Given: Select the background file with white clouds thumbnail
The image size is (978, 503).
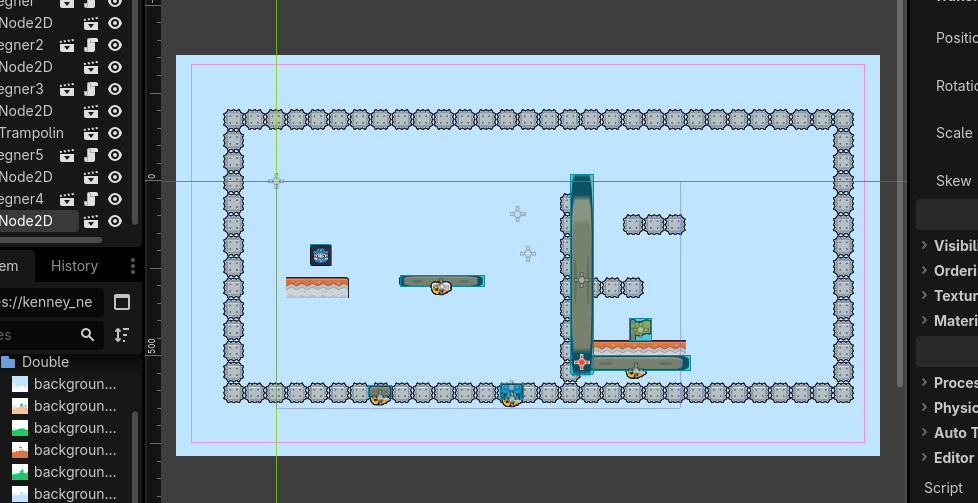Looking at the screenshot, I should coord(64,384).
